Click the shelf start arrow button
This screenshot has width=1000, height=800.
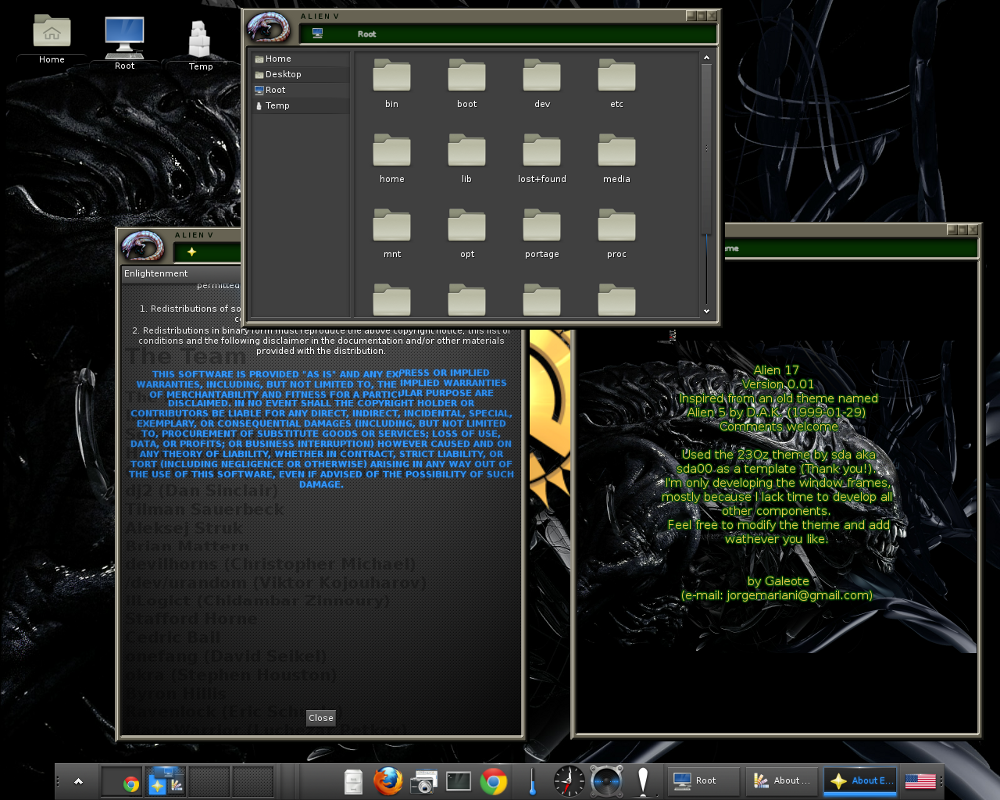pyautogui.click(x=78, y=781)
